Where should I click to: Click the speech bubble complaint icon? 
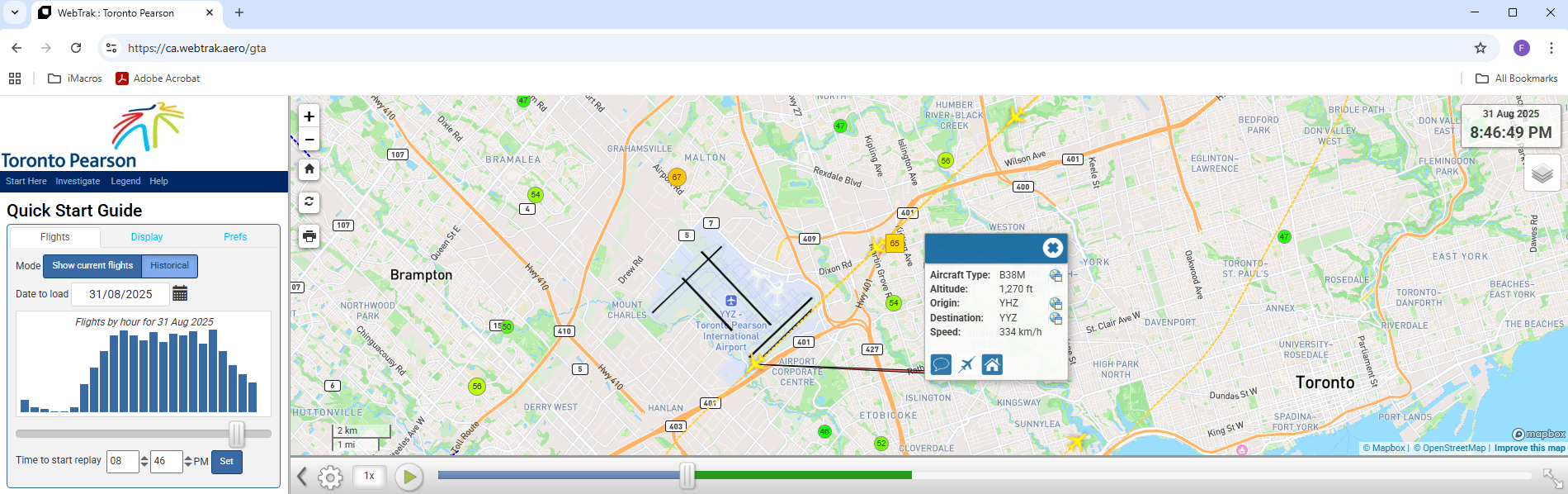(x=941, y=364)
